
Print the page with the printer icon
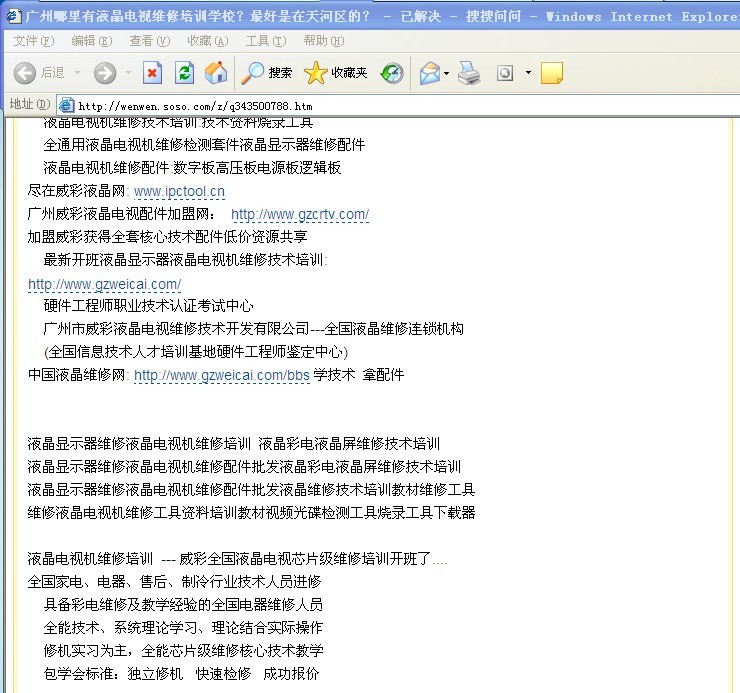point(469,72)
